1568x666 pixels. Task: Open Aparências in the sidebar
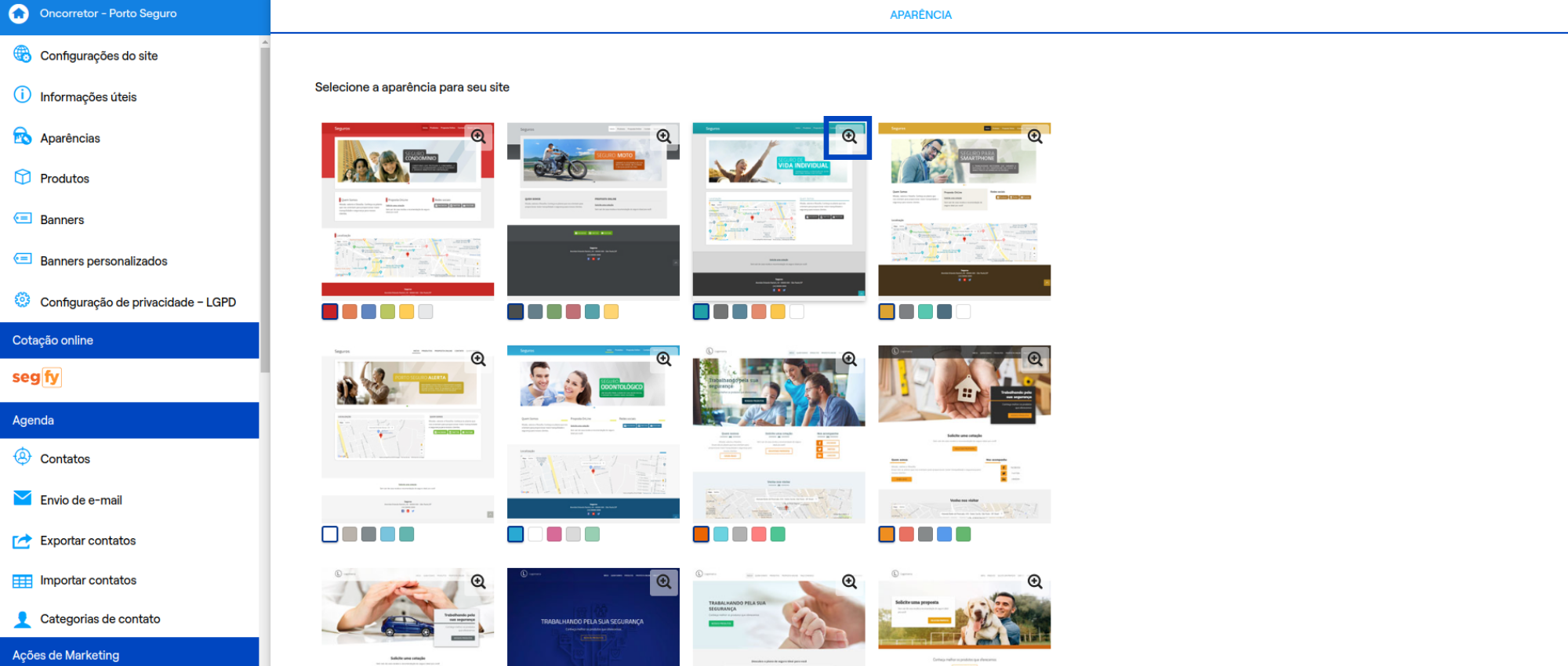pos(70,138)
